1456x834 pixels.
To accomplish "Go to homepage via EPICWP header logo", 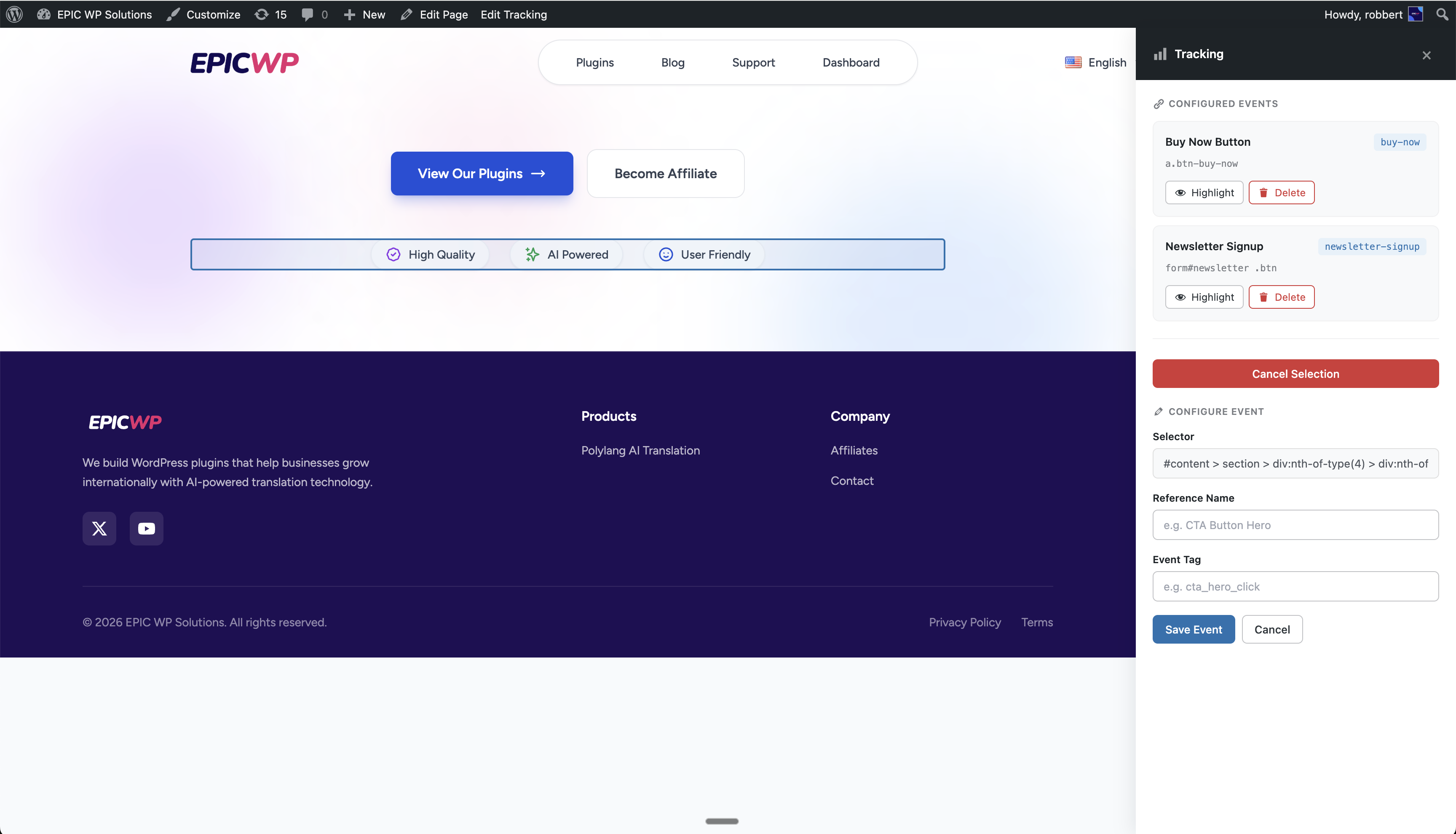I will [x=245, y=62].
